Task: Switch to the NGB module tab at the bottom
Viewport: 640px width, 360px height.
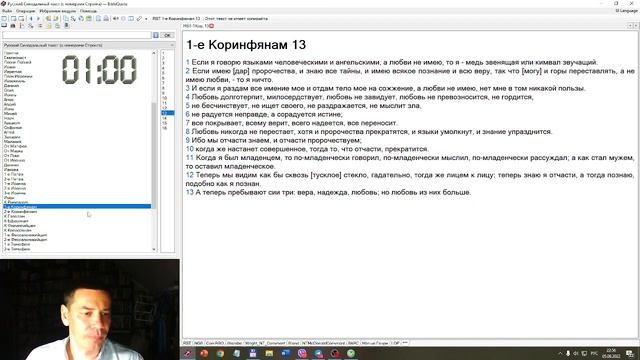Action: click(x=198, y=343)
